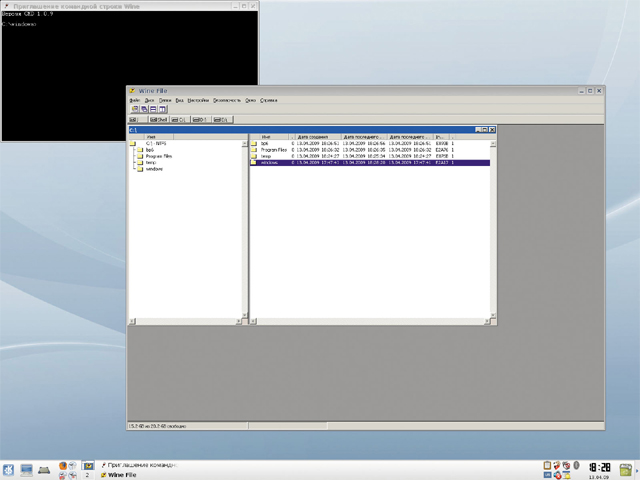Click the first Wine File toolbar icon
The width and height of the screenshot is (640, 480).
pos(134,109)
